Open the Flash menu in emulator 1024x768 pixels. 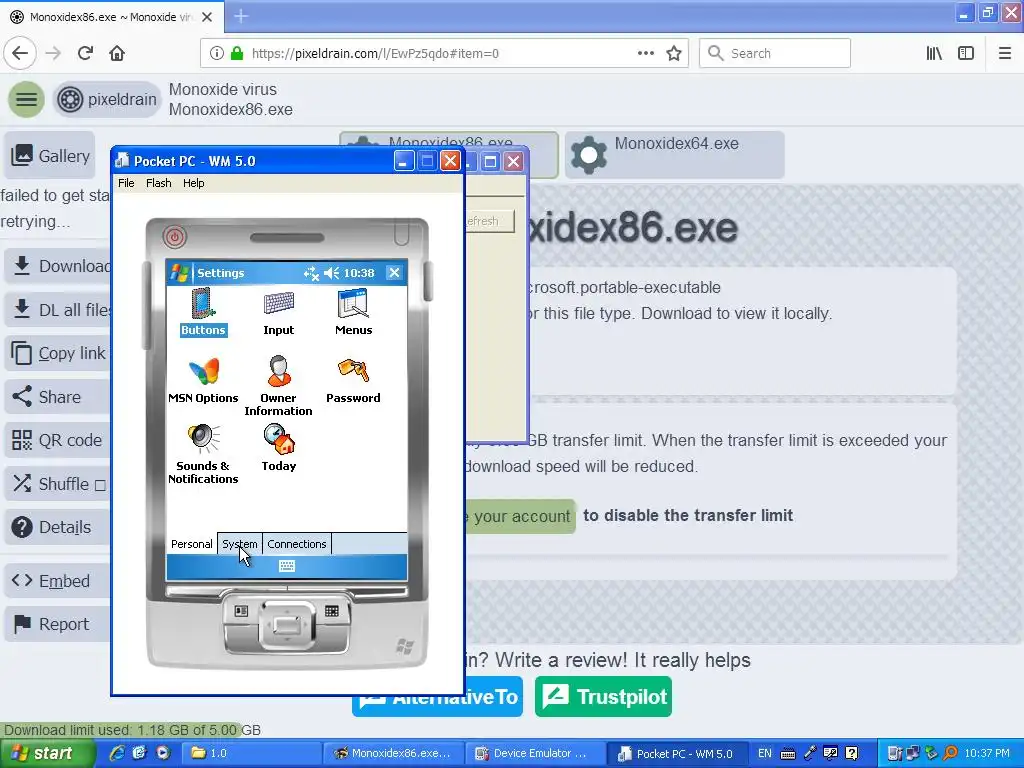pyautogui.click(x=159, y=183)
